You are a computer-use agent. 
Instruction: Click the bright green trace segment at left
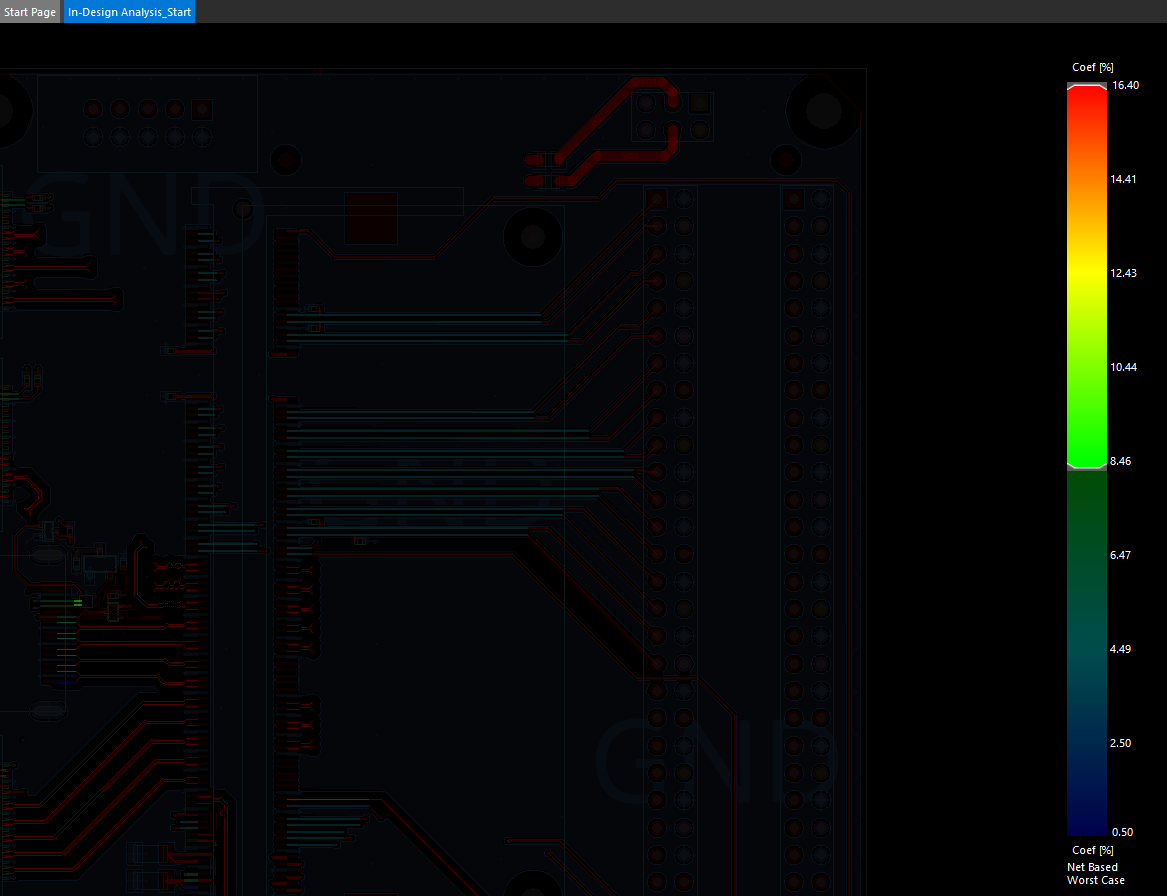(77, 602)
